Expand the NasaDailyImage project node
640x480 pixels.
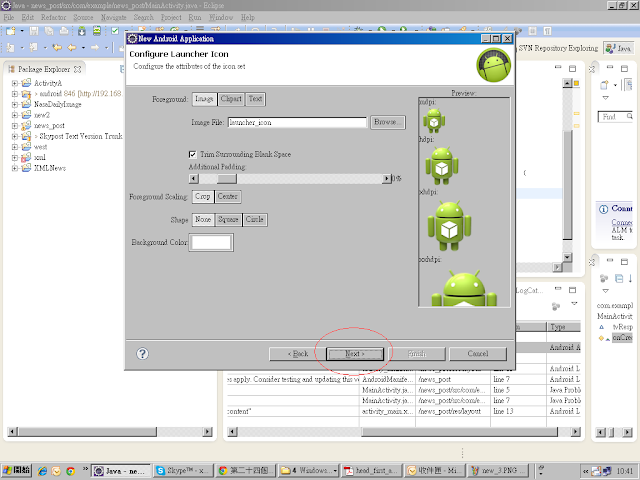coord(15,104)
